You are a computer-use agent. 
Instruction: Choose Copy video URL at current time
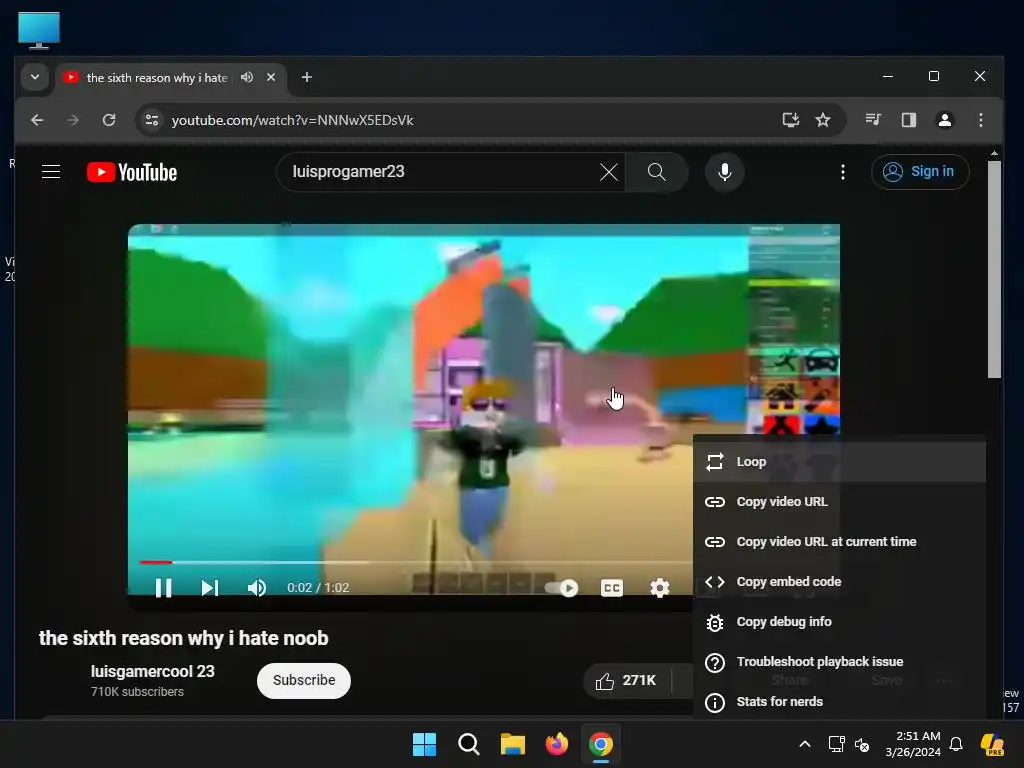(839, 541)
